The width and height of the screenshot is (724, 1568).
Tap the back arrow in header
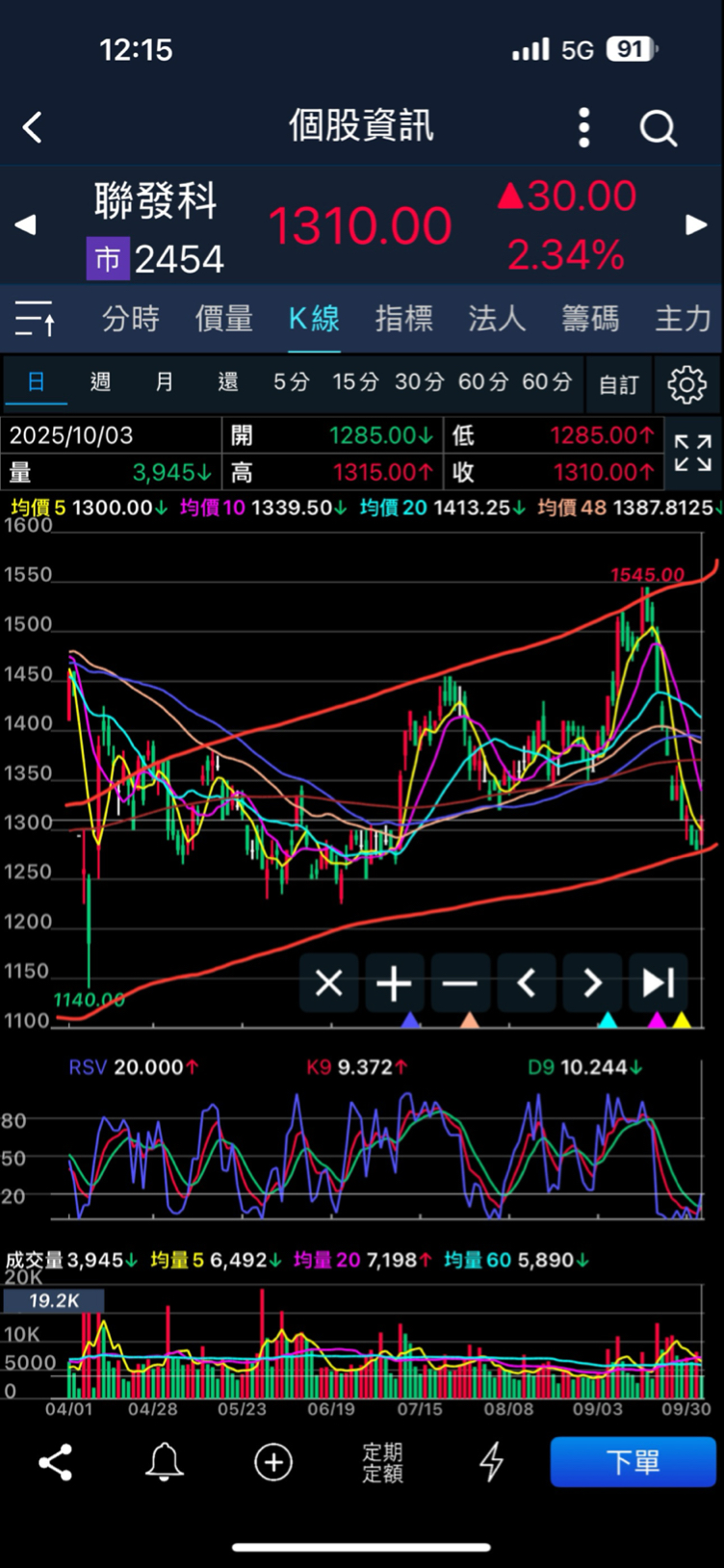[x=33, y=127]
